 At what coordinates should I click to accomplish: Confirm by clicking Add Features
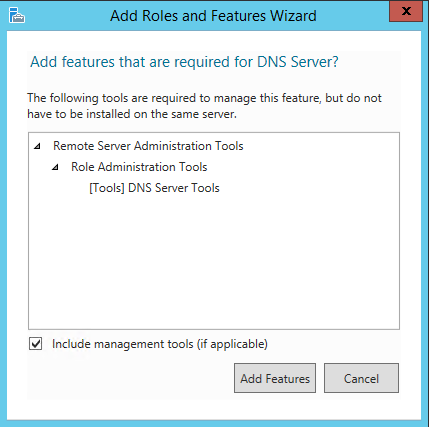tap(275, 378)
